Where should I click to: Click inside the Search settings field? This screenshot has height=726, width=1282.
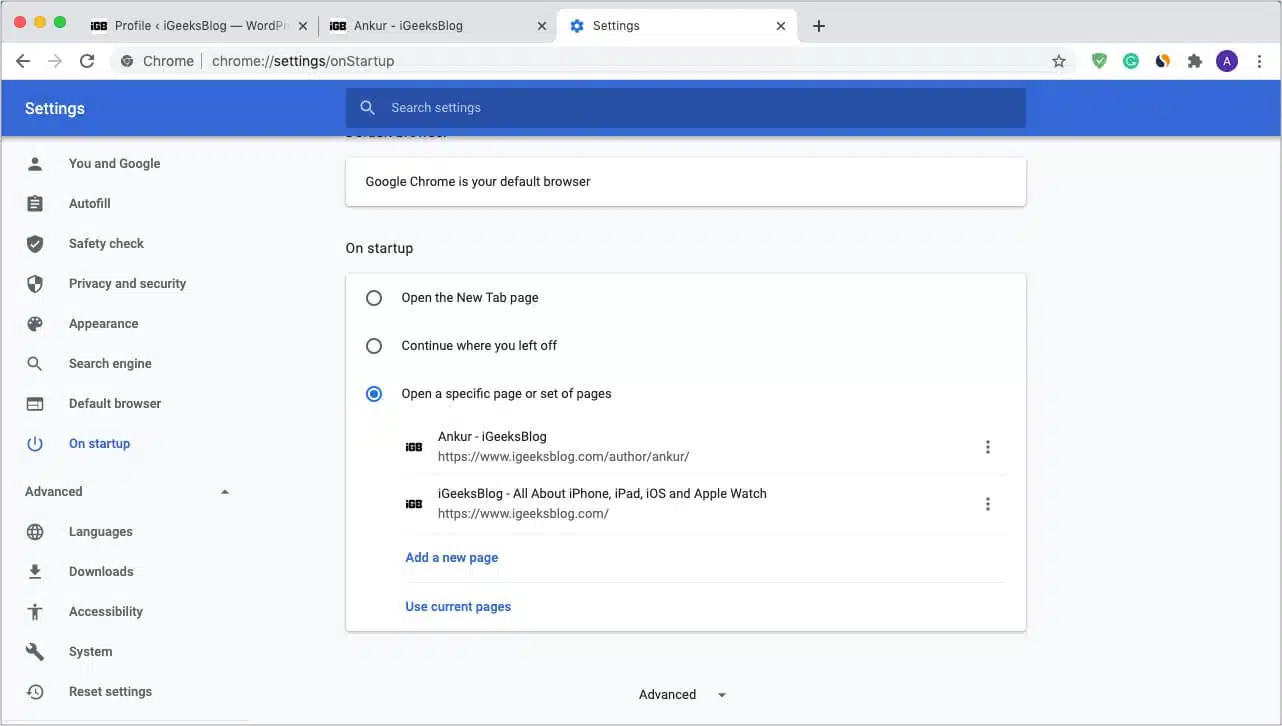coord(686,107)
